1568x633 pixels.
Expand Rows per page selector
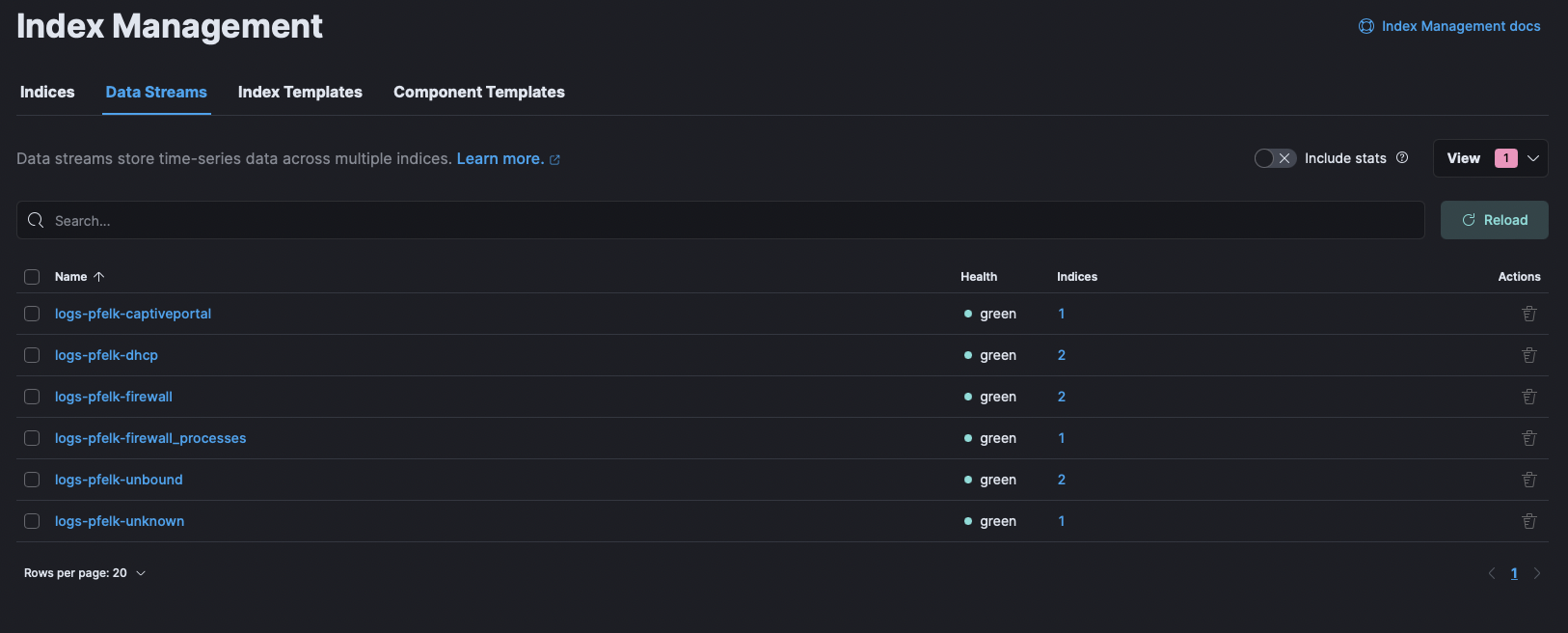pyautogui.click(x=85, y=573)
